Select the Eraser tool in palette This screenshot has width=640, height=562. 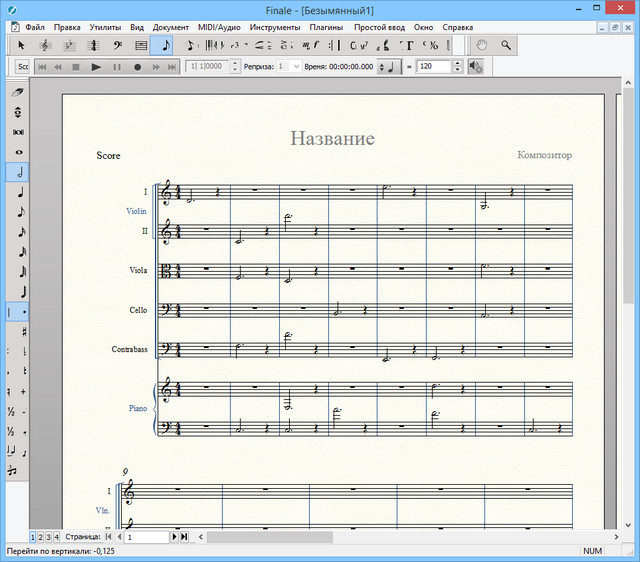point(17,92)
